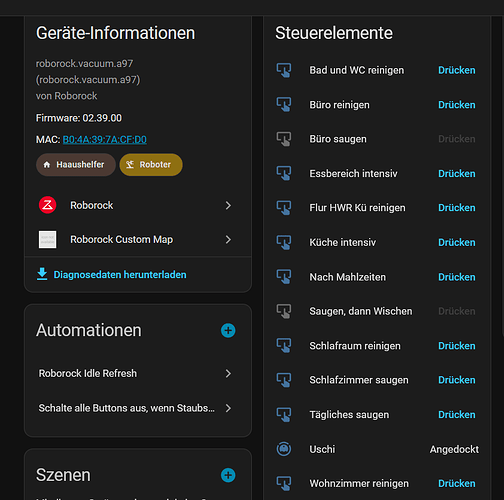
Task: Expand the Roborock Custom Map chevron
Action: 228,239
